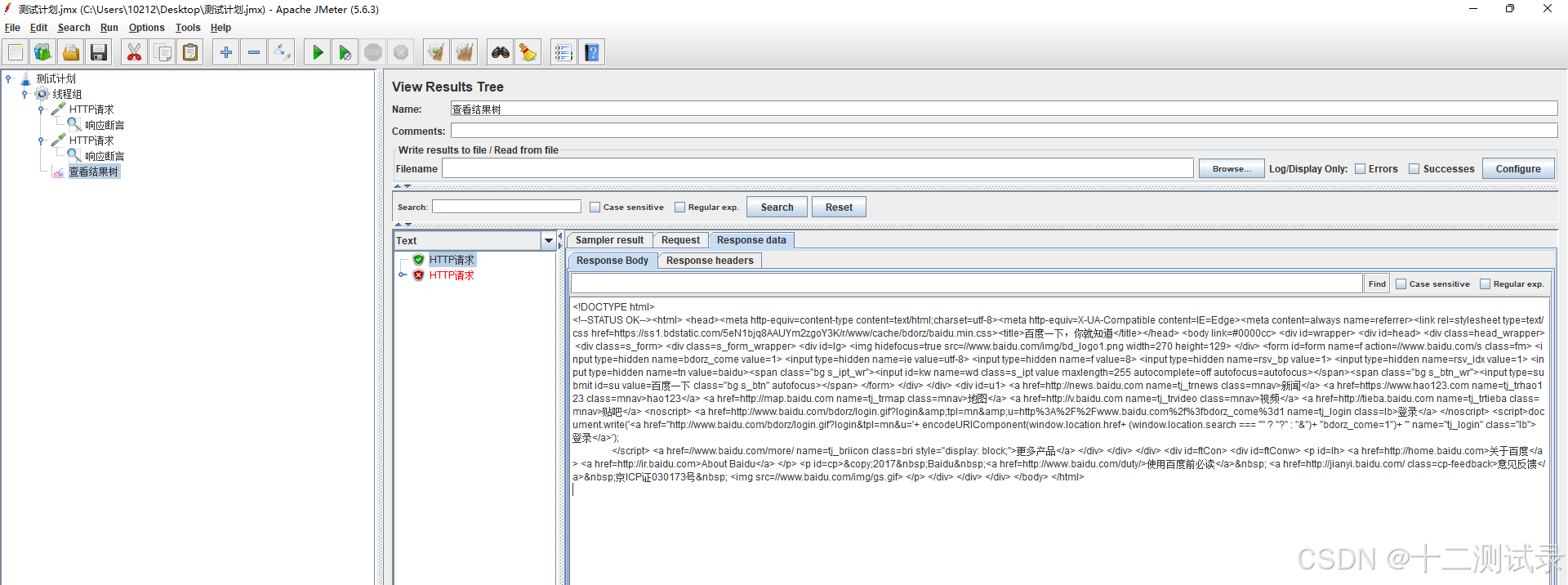Click the flask icon of 测试计划

(25, 78)
